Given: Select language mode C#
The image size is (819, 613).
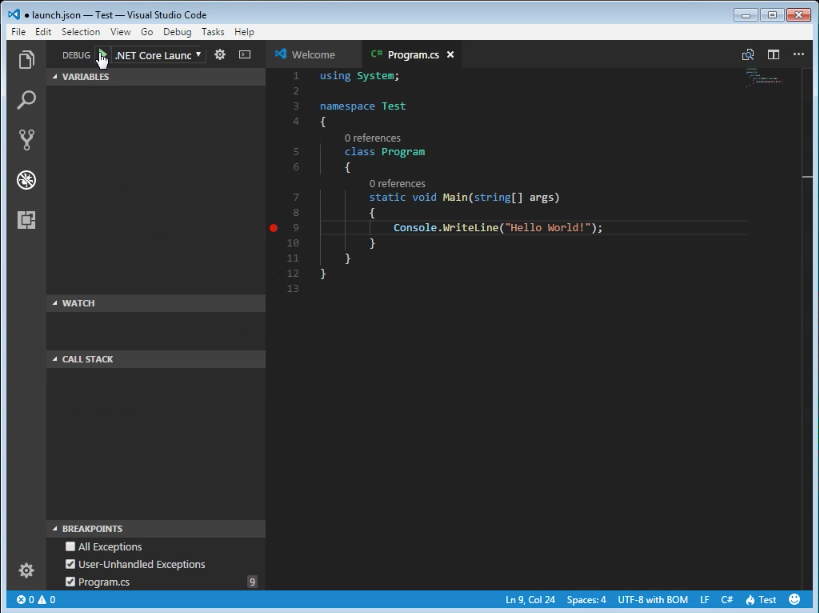Looking at the screenshot, I should pyautogui.click(x=727, y=599).
